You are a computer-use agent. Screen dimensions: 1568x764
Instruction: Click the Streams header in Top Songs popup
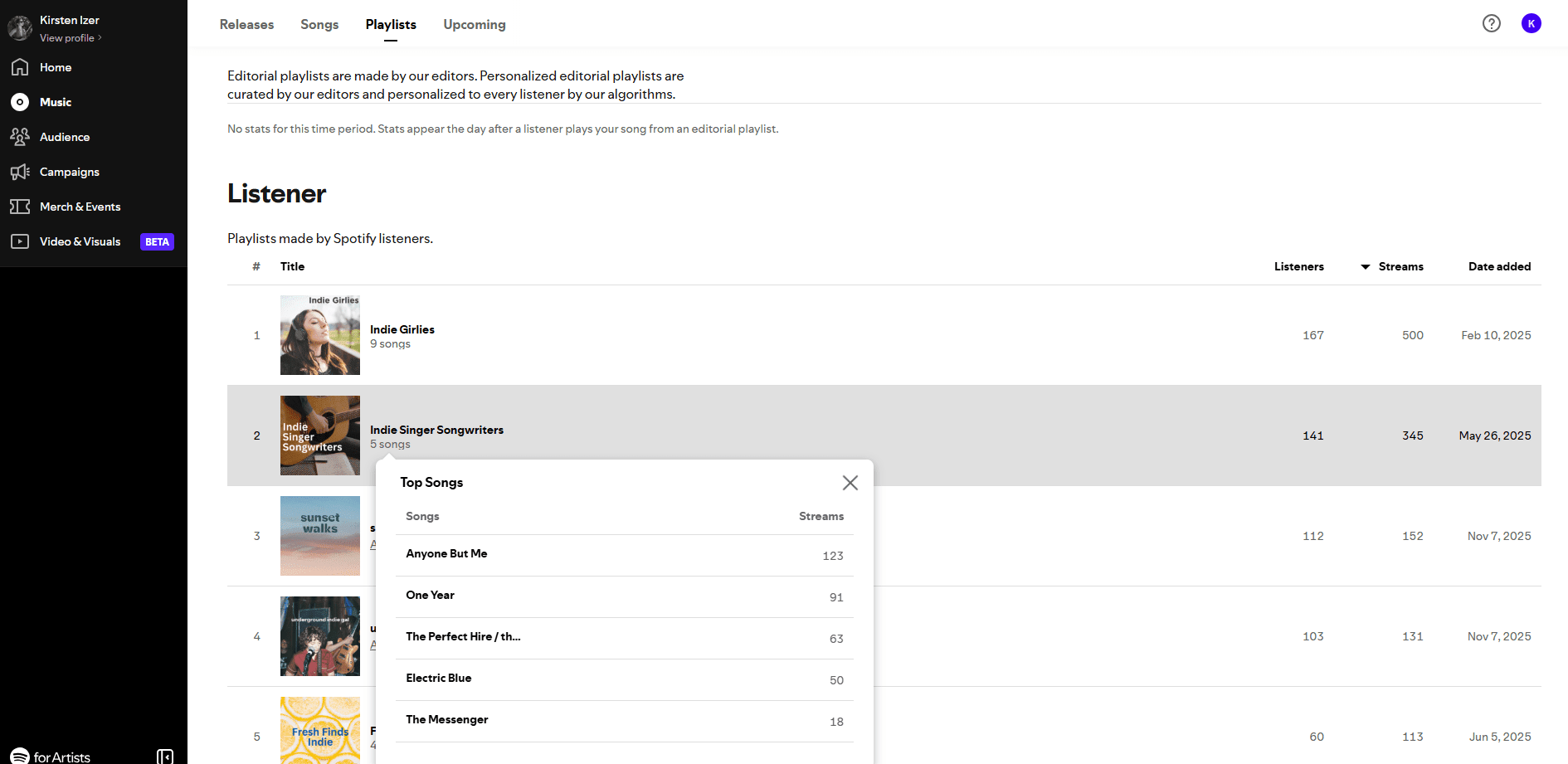point(821,516)
